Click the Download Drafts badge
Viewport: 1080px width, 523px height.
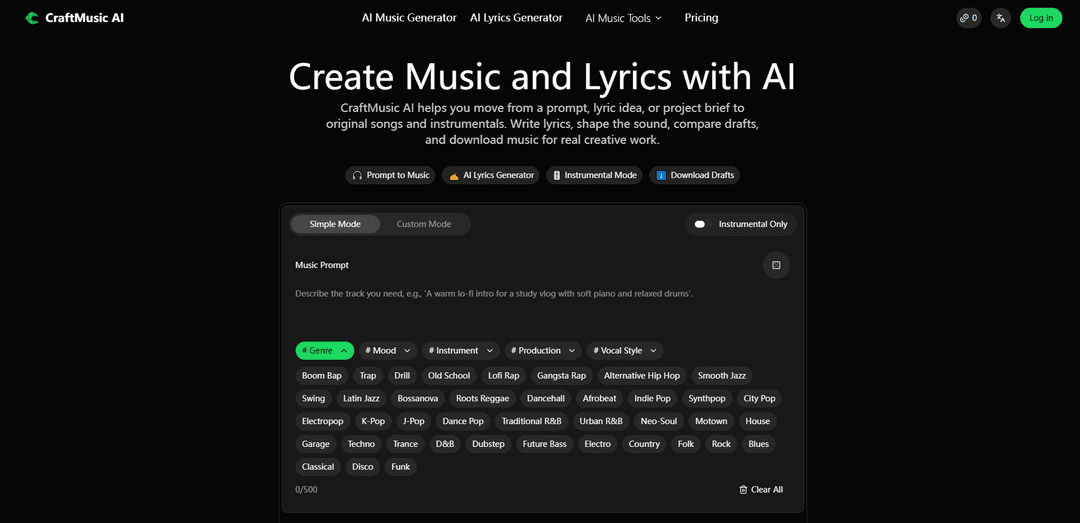695,175
